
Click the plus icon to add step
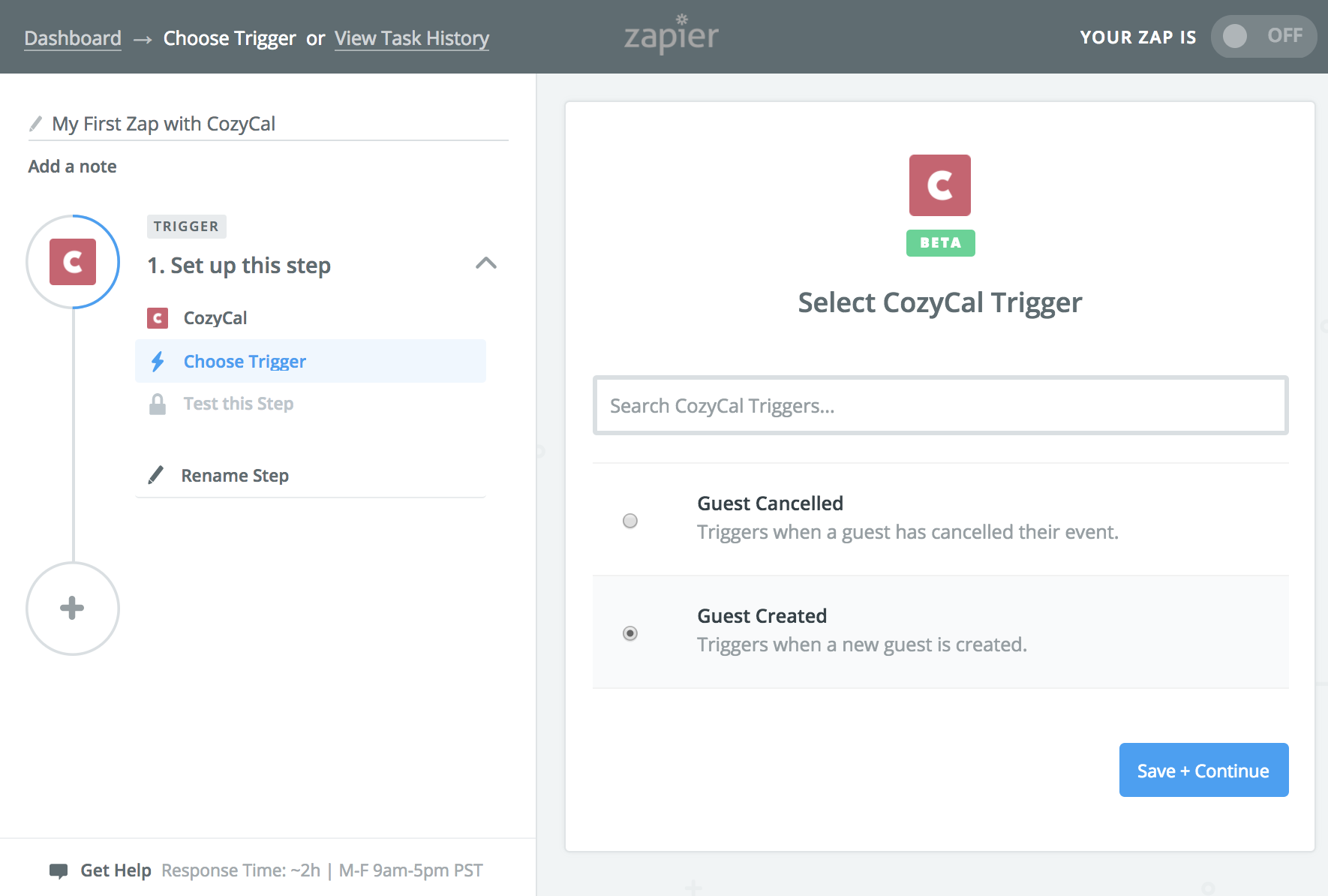pos(73,608)
